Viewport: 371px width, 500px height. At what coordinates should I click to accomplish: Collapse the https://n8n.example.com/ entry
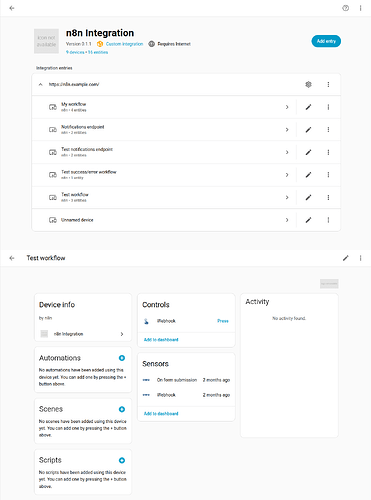[x=41, y=84]
